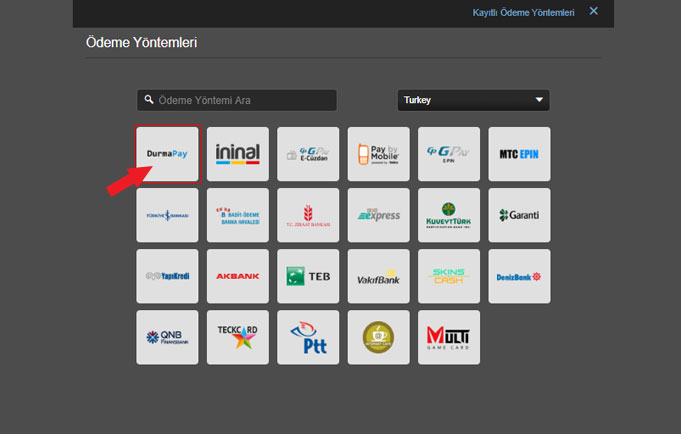Image resolution: width=681 pixels, height=434 pixels.
Task: Open the Turkey country dropdown
Action: coord(473,100)
